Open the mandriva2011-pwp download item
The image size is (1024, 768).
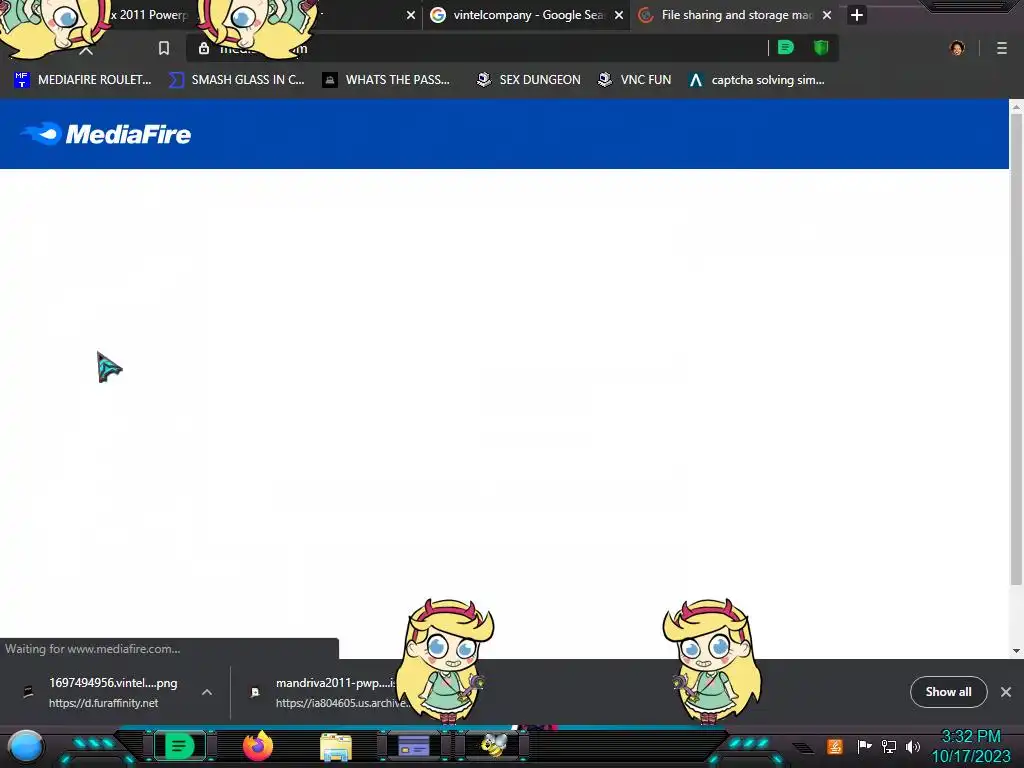click(333, 692)
